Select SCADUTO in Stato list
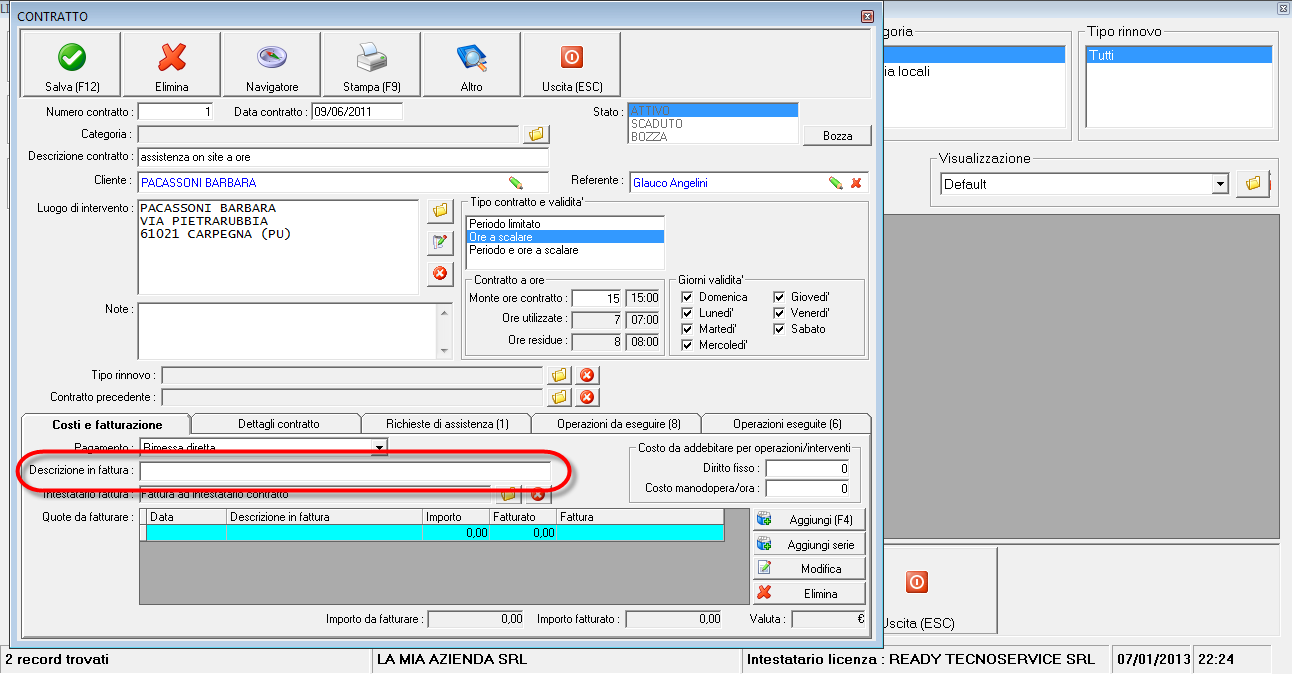The image size is (1292, 674). [713, 123]
